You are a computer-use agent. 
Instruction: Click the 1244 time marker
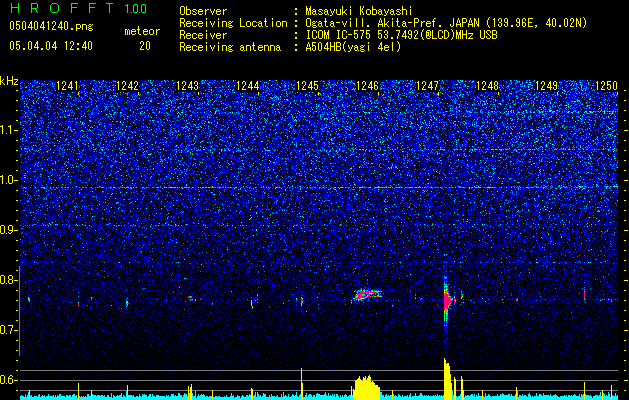point(248,86)
